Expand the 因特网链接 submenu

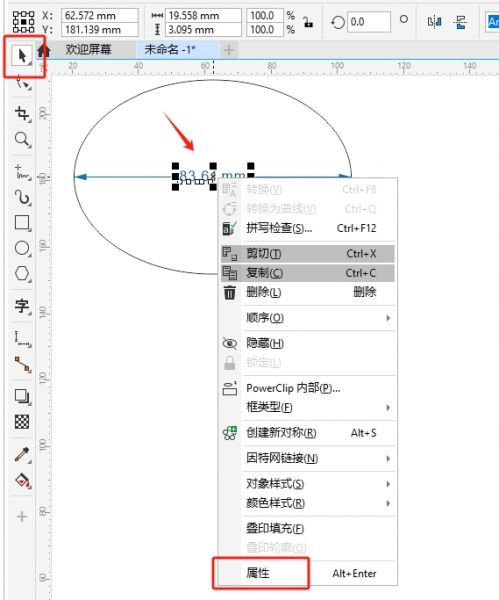coord(308,458)
